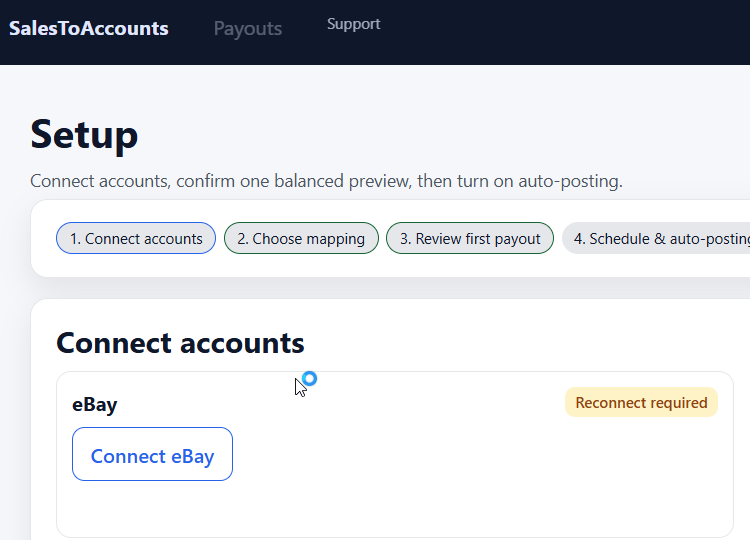The image size is (750, 540).
Task: Click the Reconnect required status badge
Action: click(x=641, y=402)
